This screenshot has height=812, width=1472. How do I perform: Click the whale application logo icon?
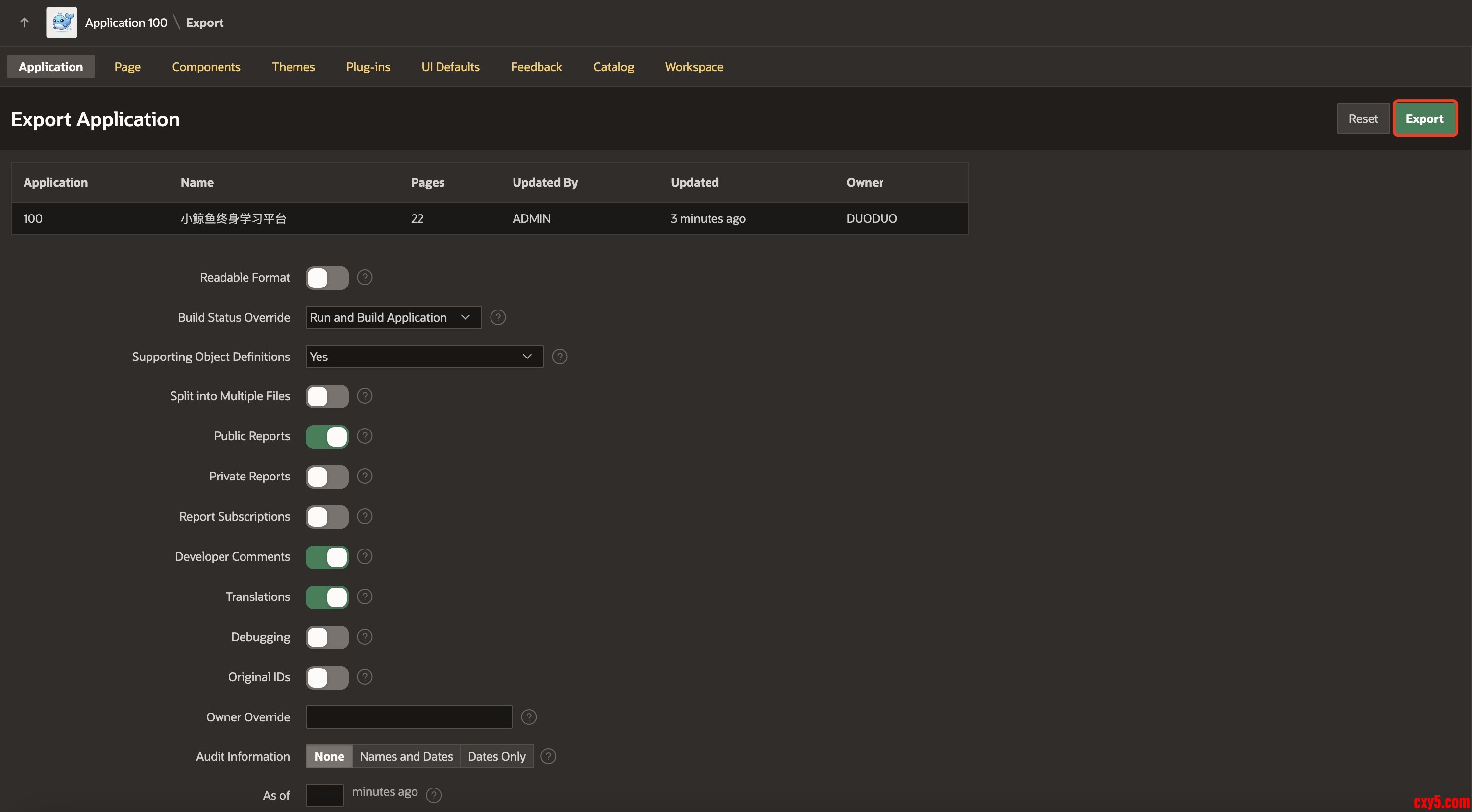[62, 22]
